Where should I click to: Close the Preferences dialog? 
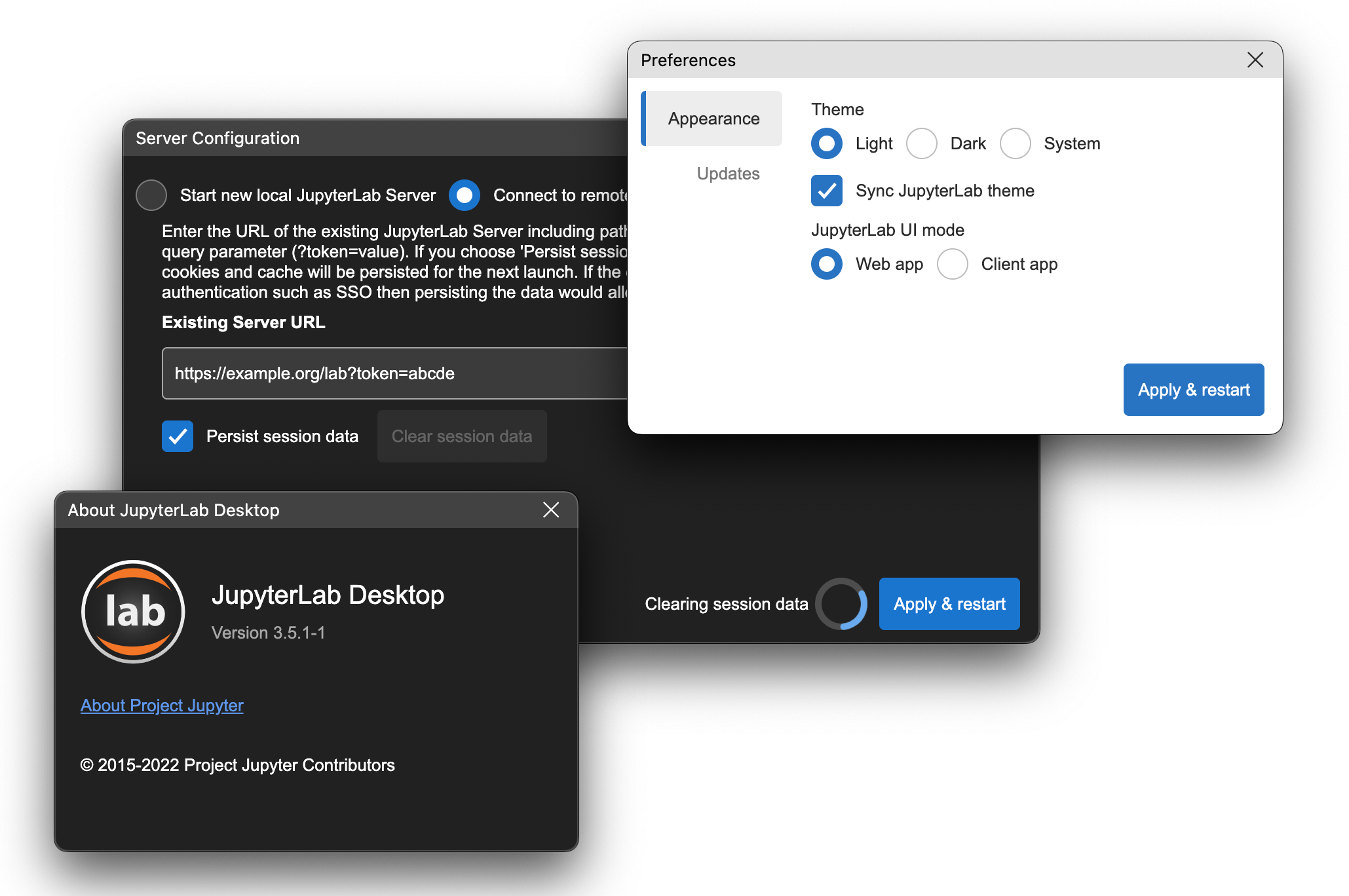coord(1255,60)
